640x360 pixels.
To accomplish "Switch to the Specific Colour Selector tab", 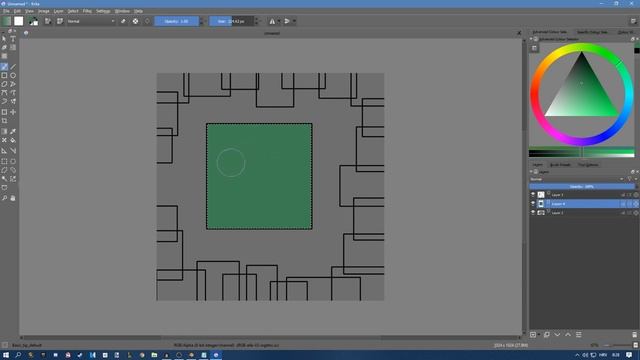I will coord(592,32).
